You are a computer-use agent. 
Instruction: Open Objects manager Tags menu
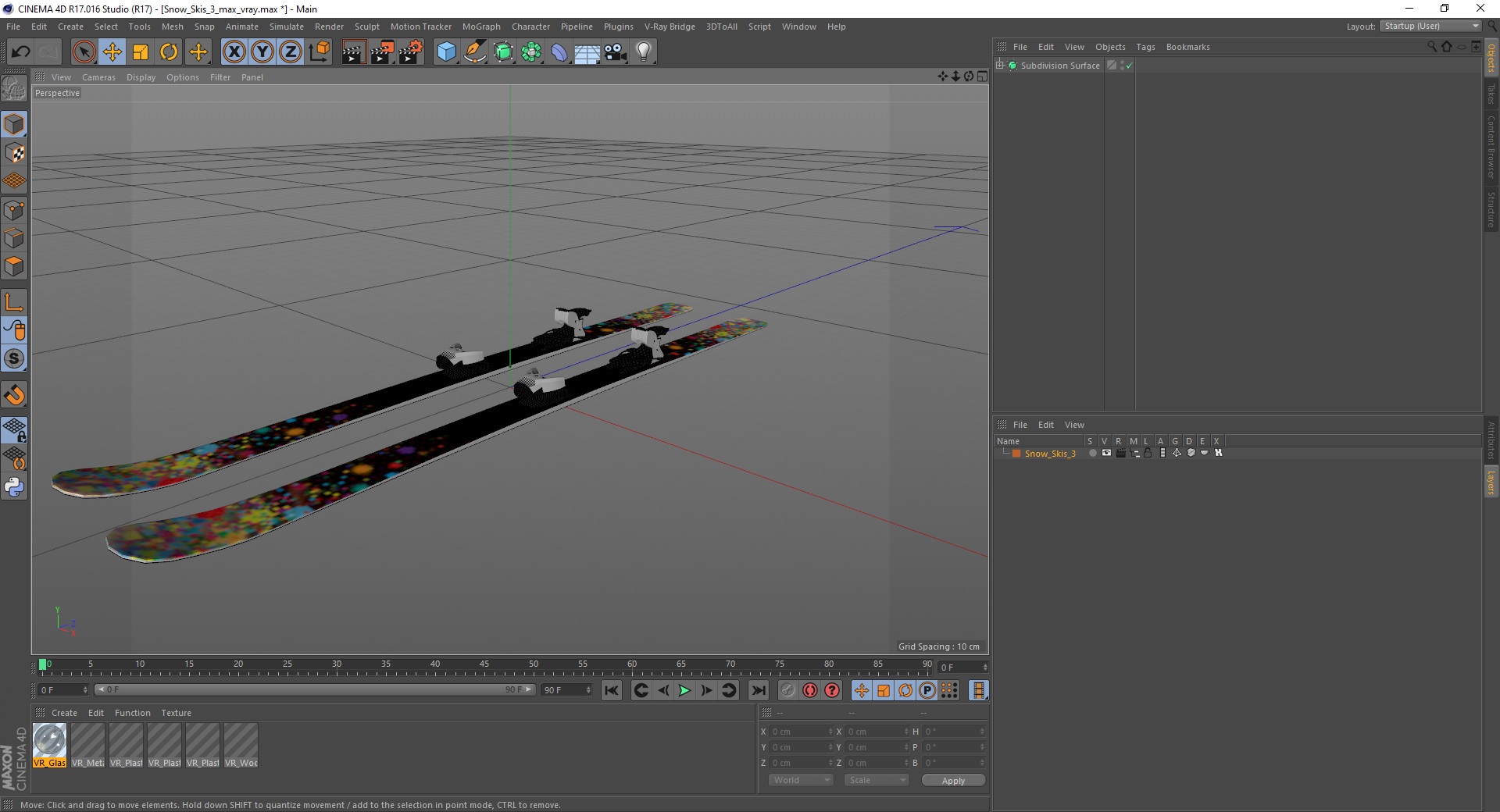1145,47
